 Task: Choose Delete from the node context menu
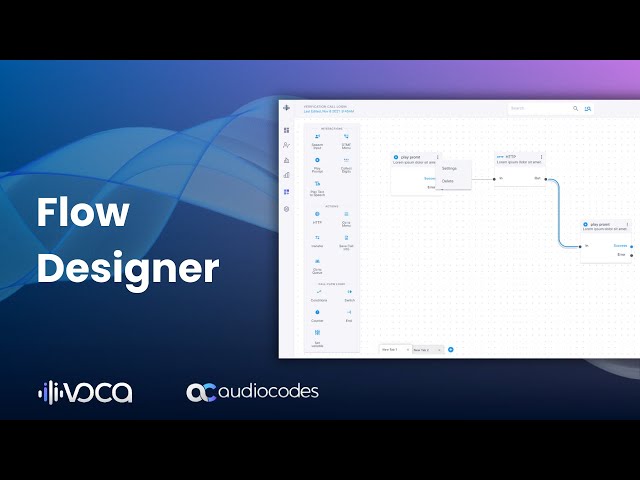[448, 181]
